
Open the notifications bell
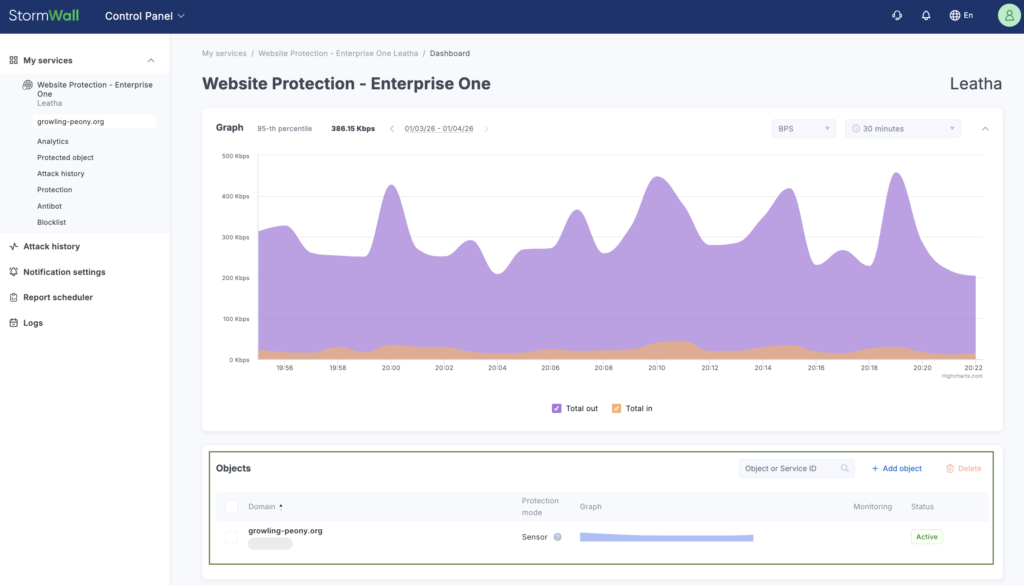point(926,16)
